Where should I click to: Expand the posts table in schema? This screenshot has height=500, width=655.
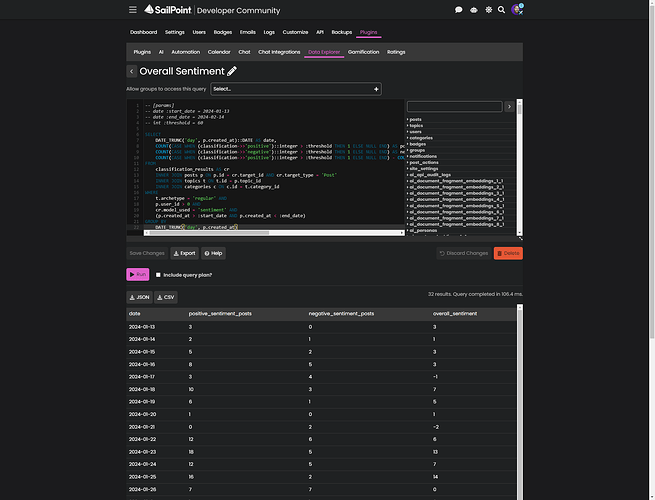(x=415, y=119)
